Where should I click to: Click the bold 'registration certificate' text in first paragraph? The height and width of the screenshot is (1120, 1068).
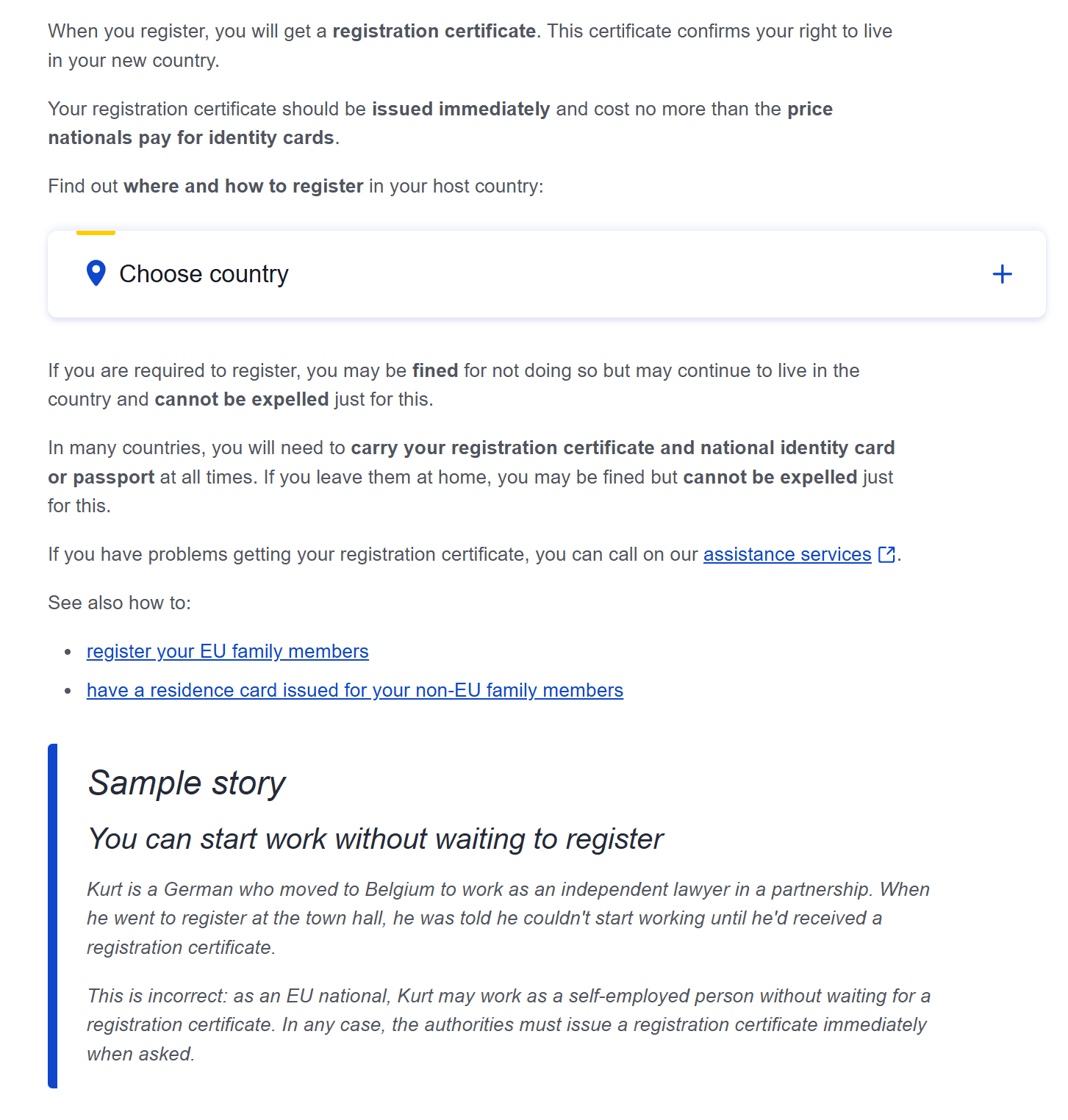[x=434, y=32]
